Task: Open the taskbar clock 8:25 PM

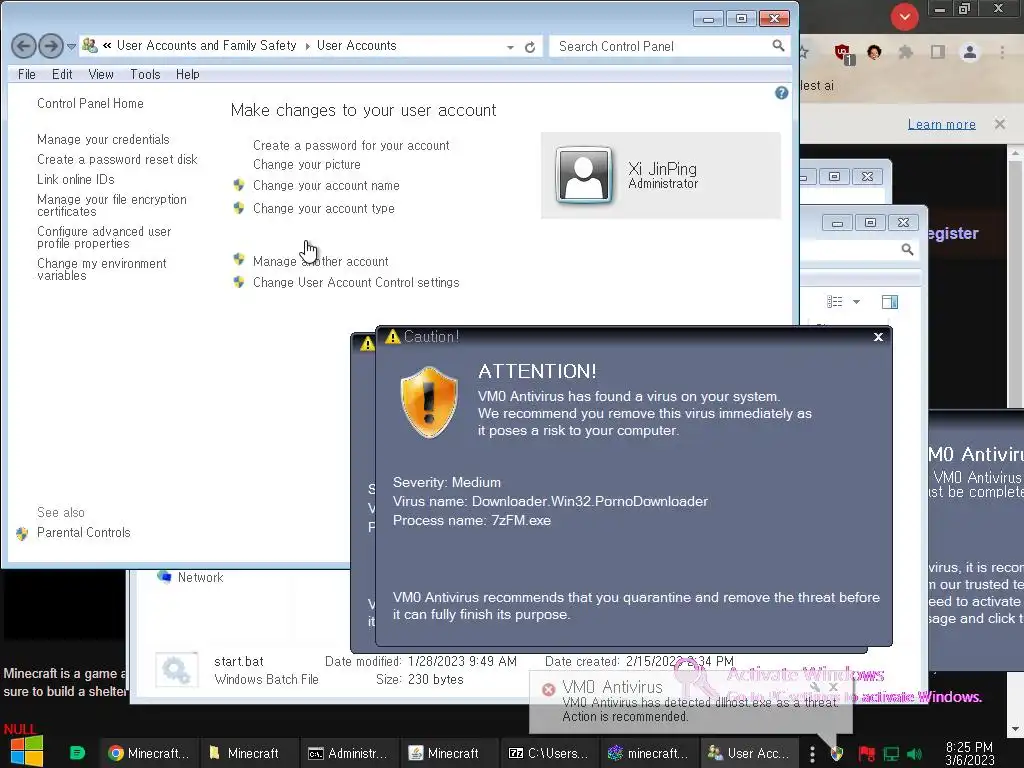Action: (969, 753)
